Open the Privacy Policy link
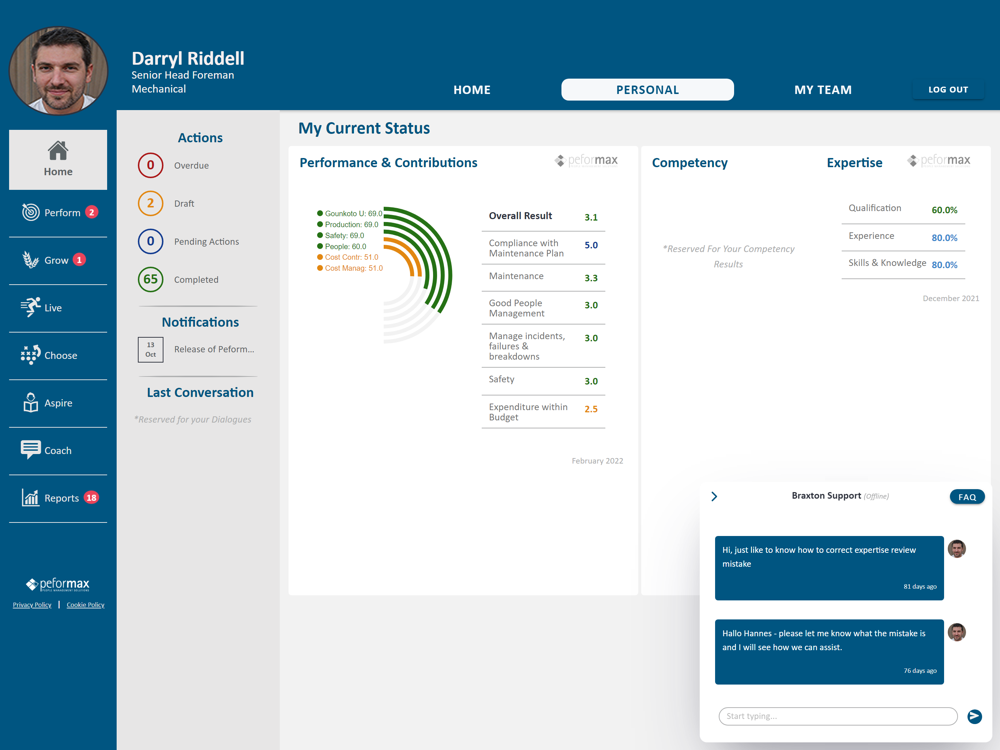Image resolution: width=1000 pixels, height=750 pixels. (x=32, y=605)
